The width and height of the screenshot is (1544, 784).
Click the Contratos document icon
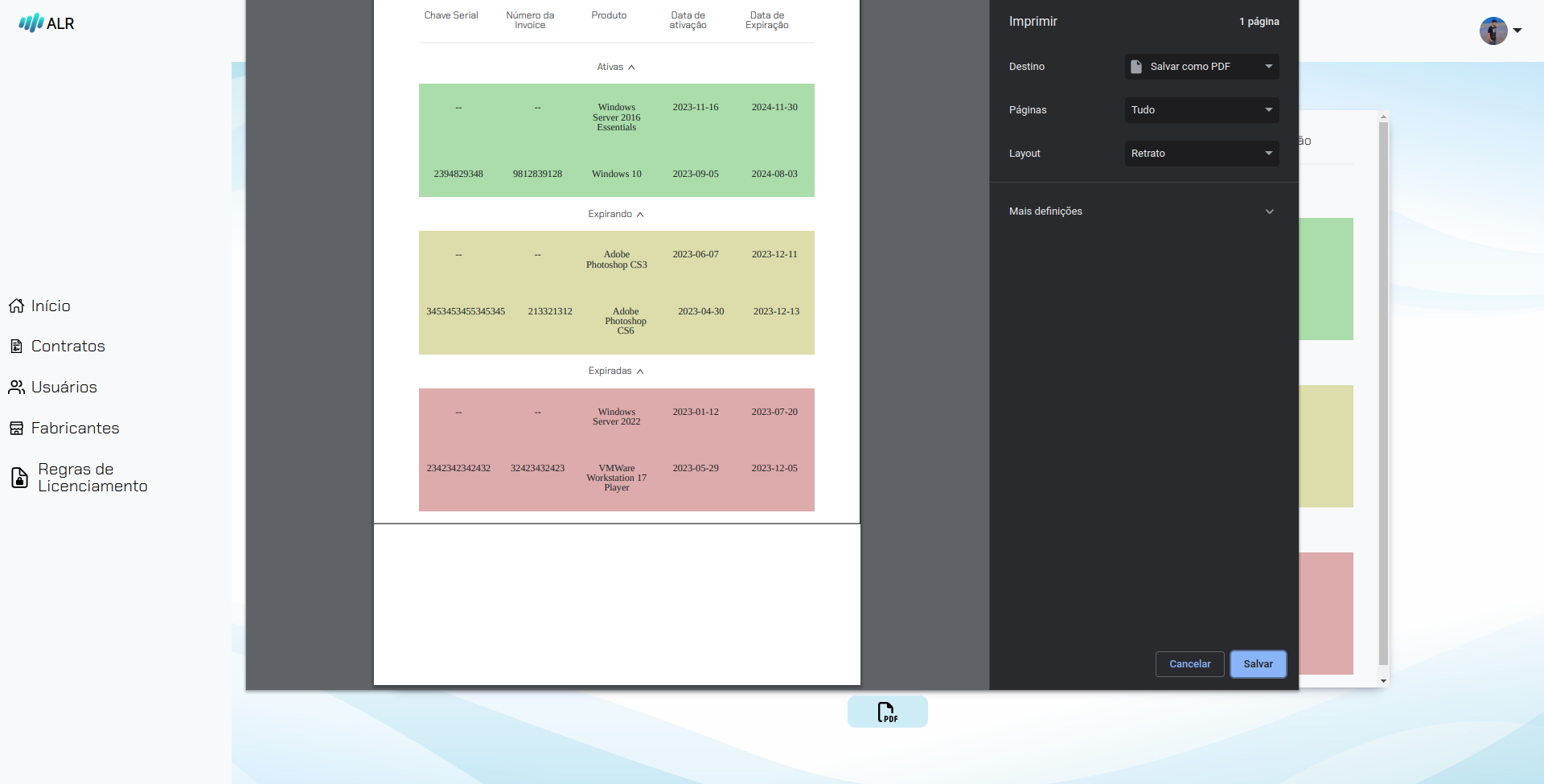click(x=16, y=347)
